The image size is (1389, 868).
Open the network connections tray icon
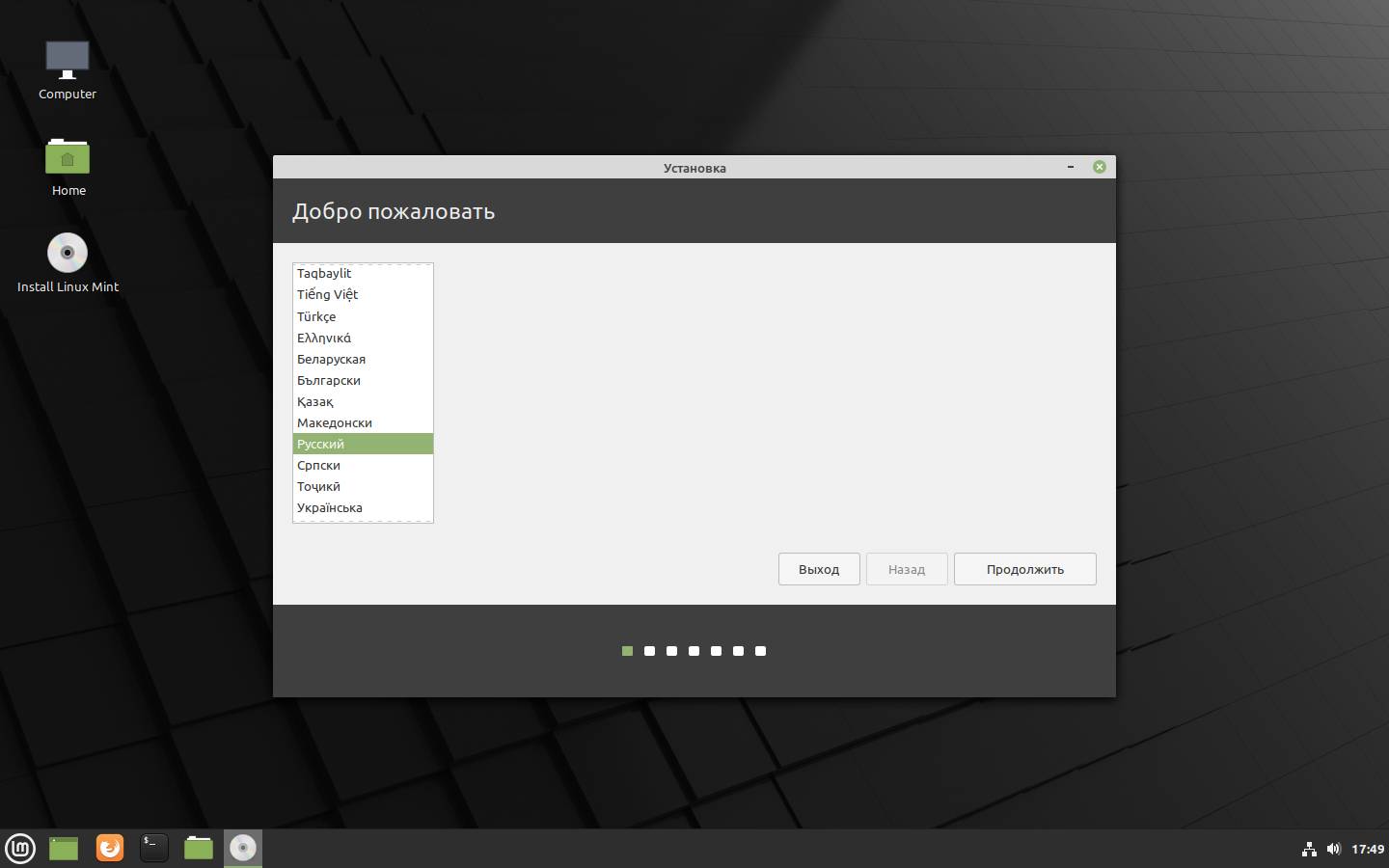pyautogui.click(x=1309, y=850)
